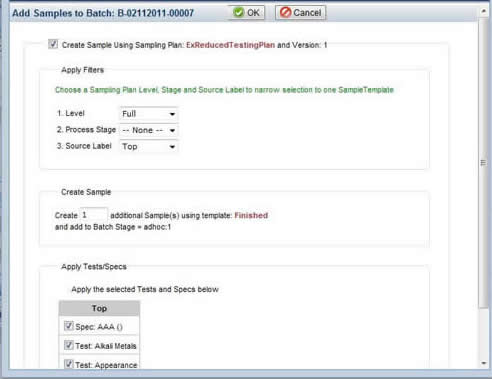The height and width of the screenshot is (379, 492).
Task: Toggle the Test: Alkali Metals checkbox
Action: click(69, 345)
